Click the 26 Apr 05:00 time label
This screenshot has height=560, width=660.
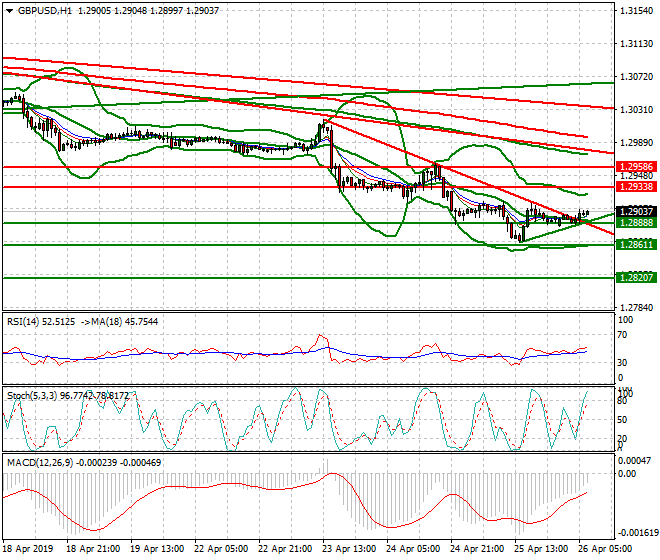[x=605, y=549]
